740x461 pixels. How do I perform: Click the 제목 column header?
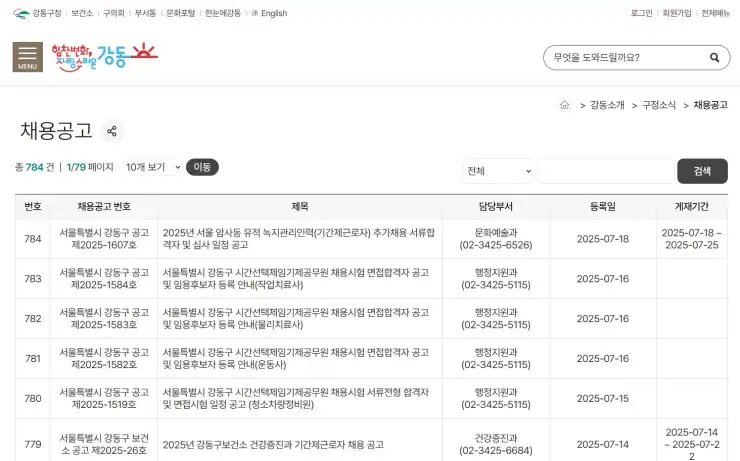pyautogui.click(x=300, y=206)
